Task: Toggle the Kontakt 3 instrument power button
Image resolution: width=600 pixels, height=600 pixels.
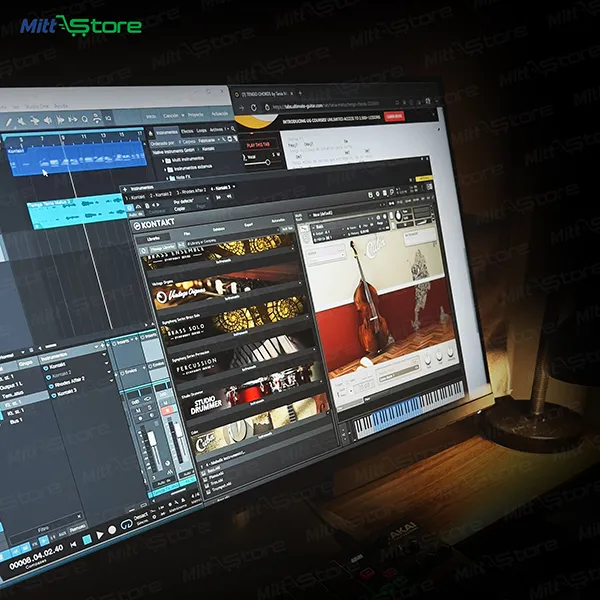Action: click(x=54, y=396)
